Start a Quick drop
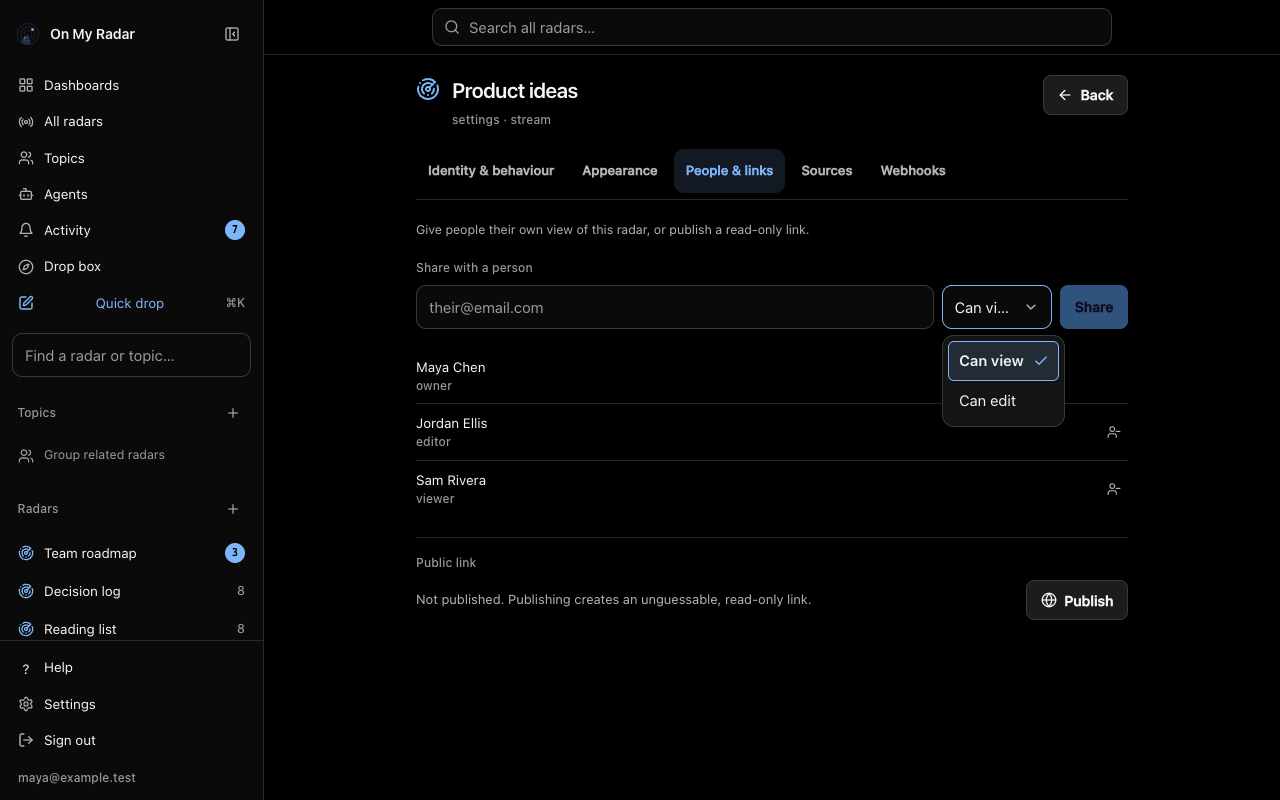Image resolution: width=1280 pixels, height=800 pixels. pyautogui.click(x=131, y=303)
